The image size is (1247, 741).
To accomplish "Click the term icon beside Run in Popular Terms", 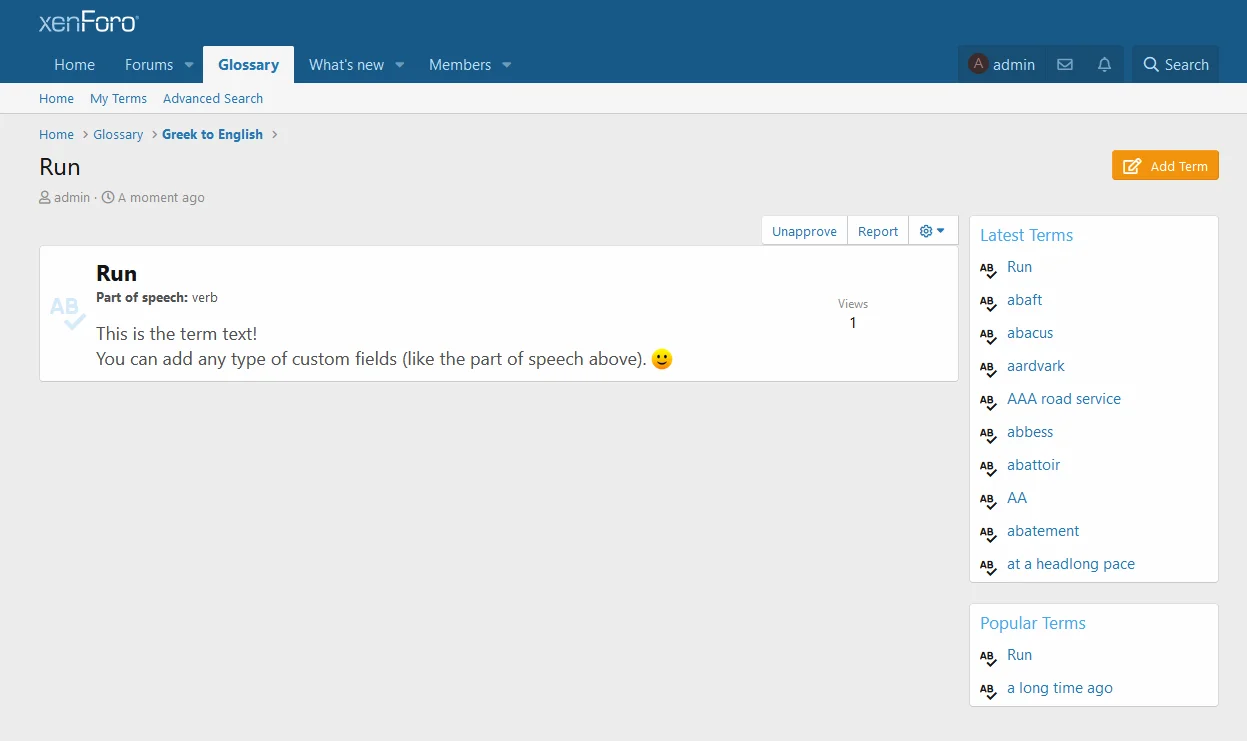I will 988,656.
